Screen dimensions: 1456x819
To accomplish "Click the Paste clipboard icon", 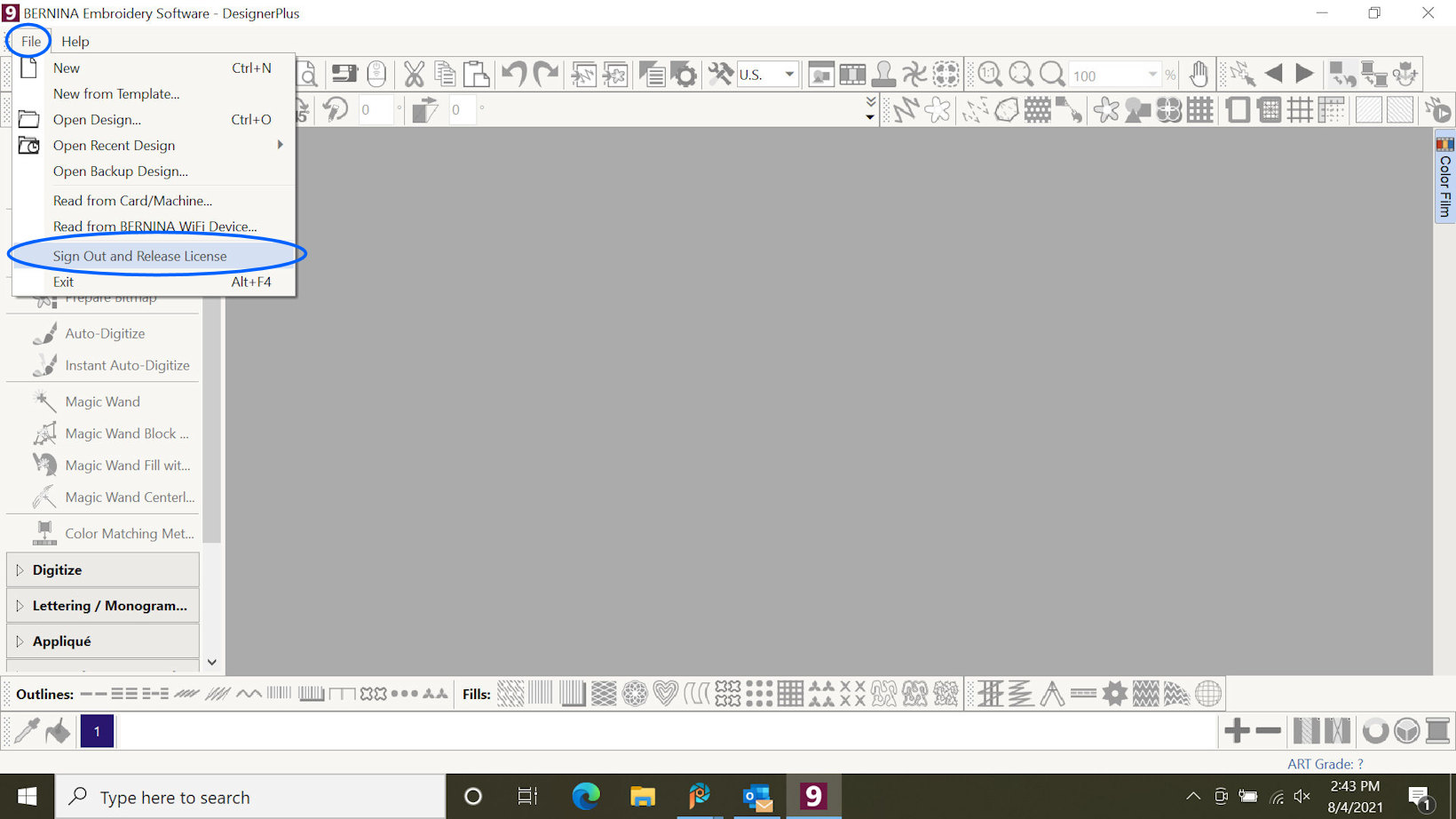I will coord(477,75).
